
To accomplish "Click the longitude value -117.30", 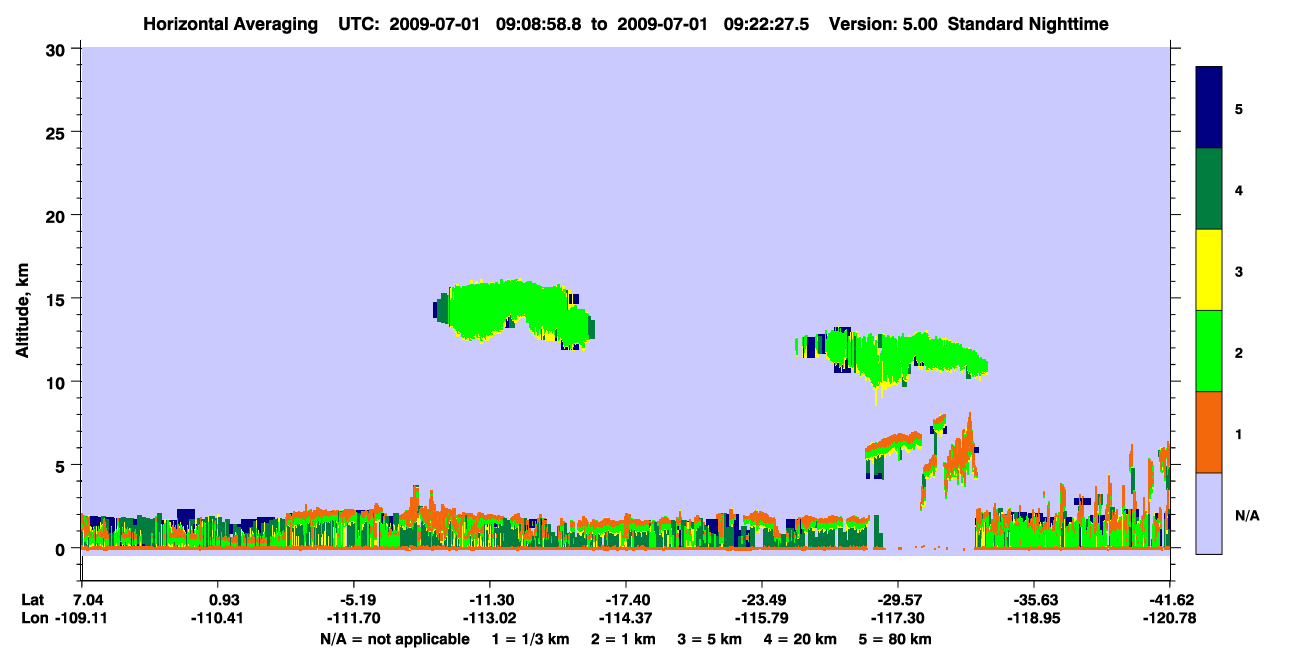I will click(897, 618).
